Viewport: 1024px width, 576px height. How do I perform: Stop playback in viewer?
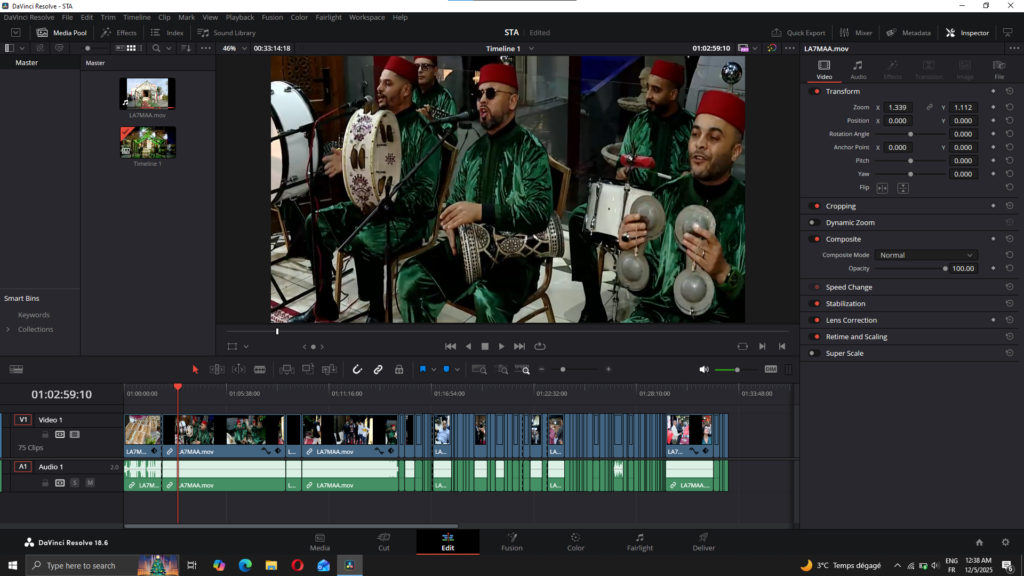coord(485,346)
